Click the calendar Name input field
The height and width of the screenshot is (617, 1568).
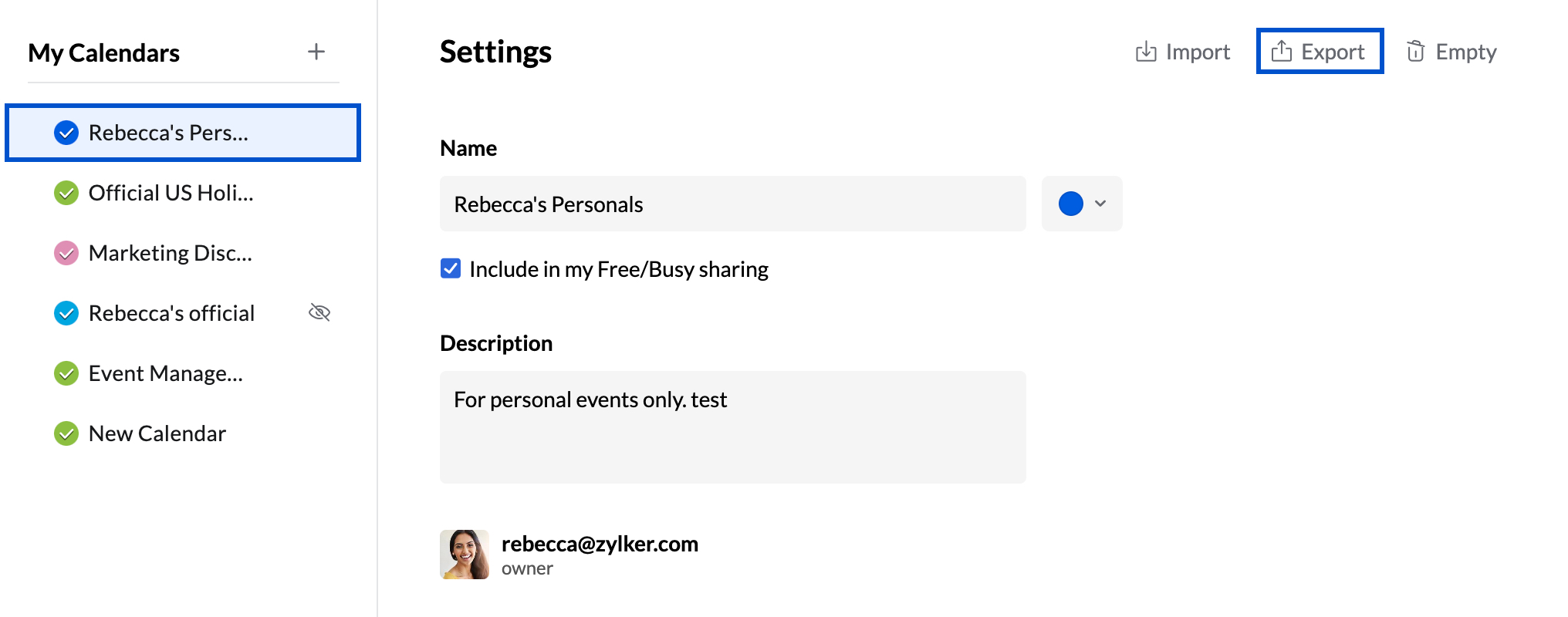(732, 204)
